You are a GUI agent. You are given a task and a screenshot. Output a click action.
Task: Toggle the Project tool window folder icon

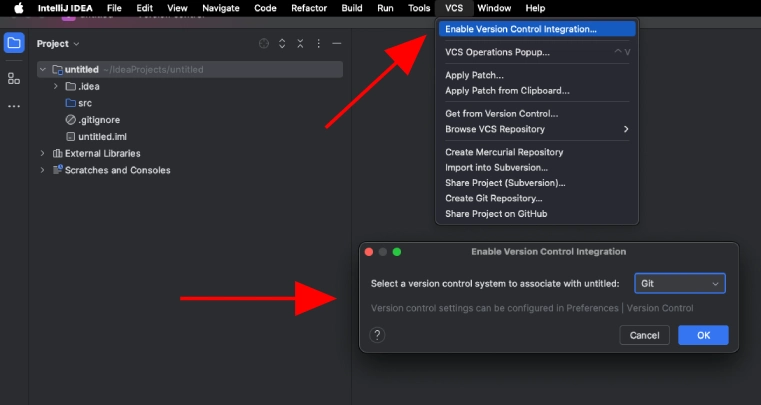pos(14,43)
